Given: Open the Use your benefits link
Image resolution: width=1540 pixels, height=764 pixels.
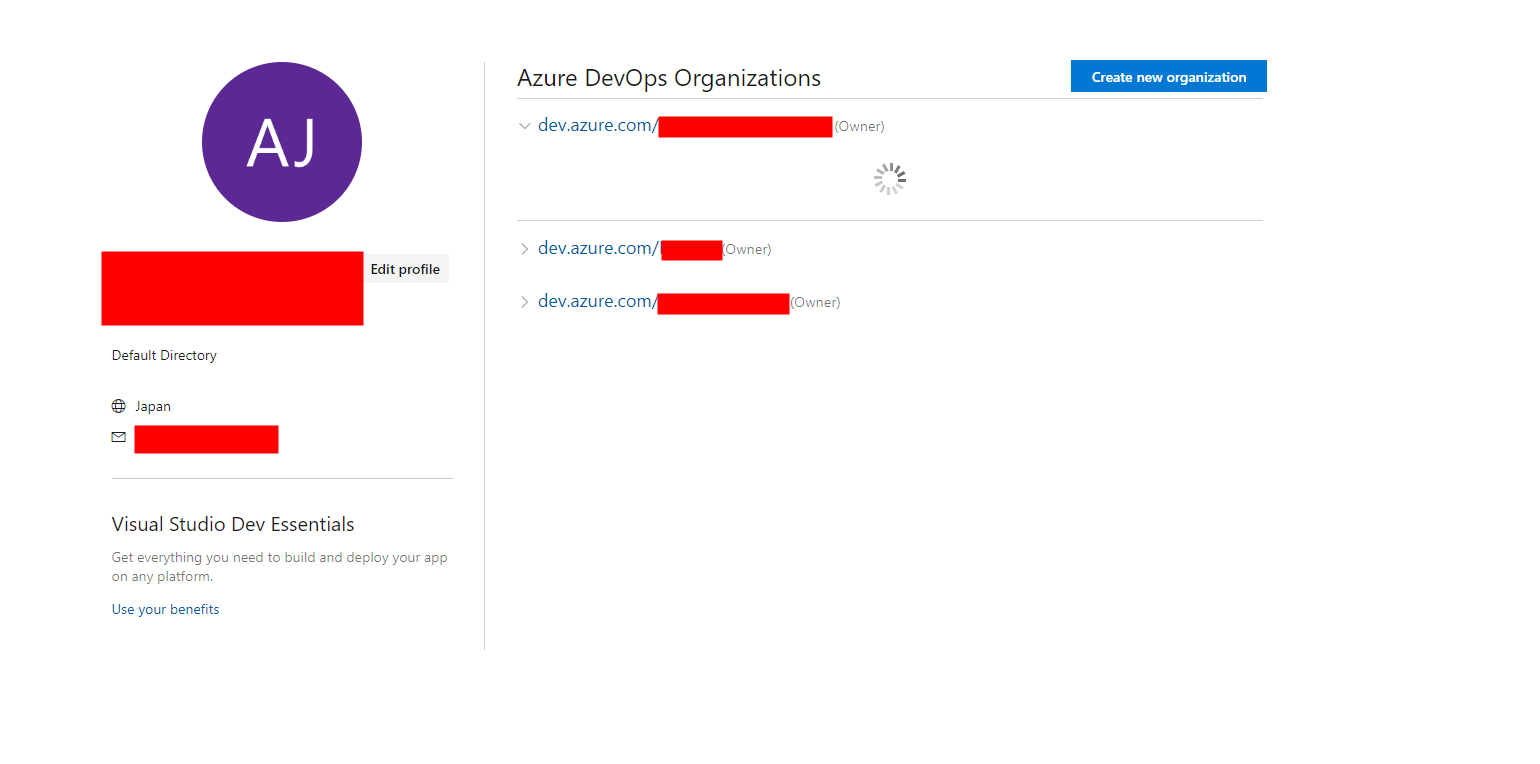Looking at the screenshot, I should point(165,609).
